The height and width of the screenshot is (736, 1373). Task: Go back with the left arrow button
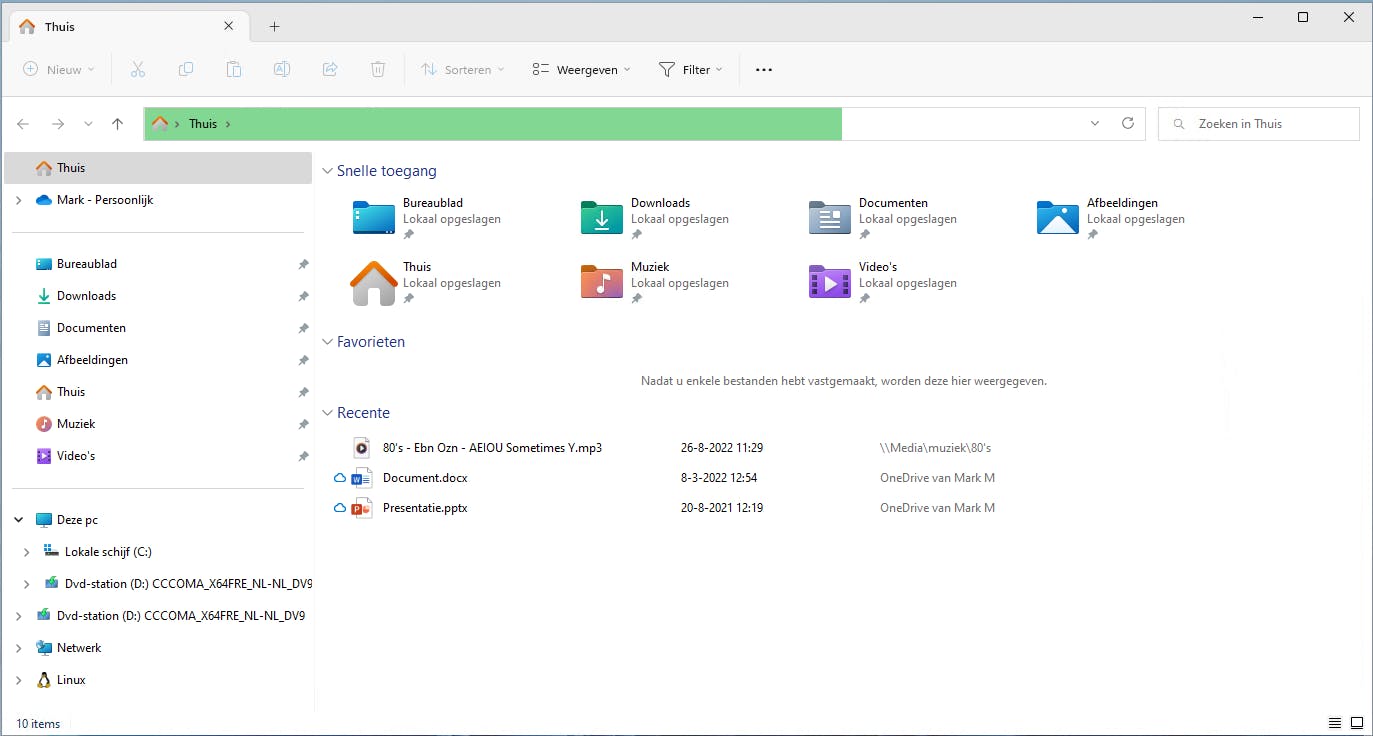coord(23,124)
